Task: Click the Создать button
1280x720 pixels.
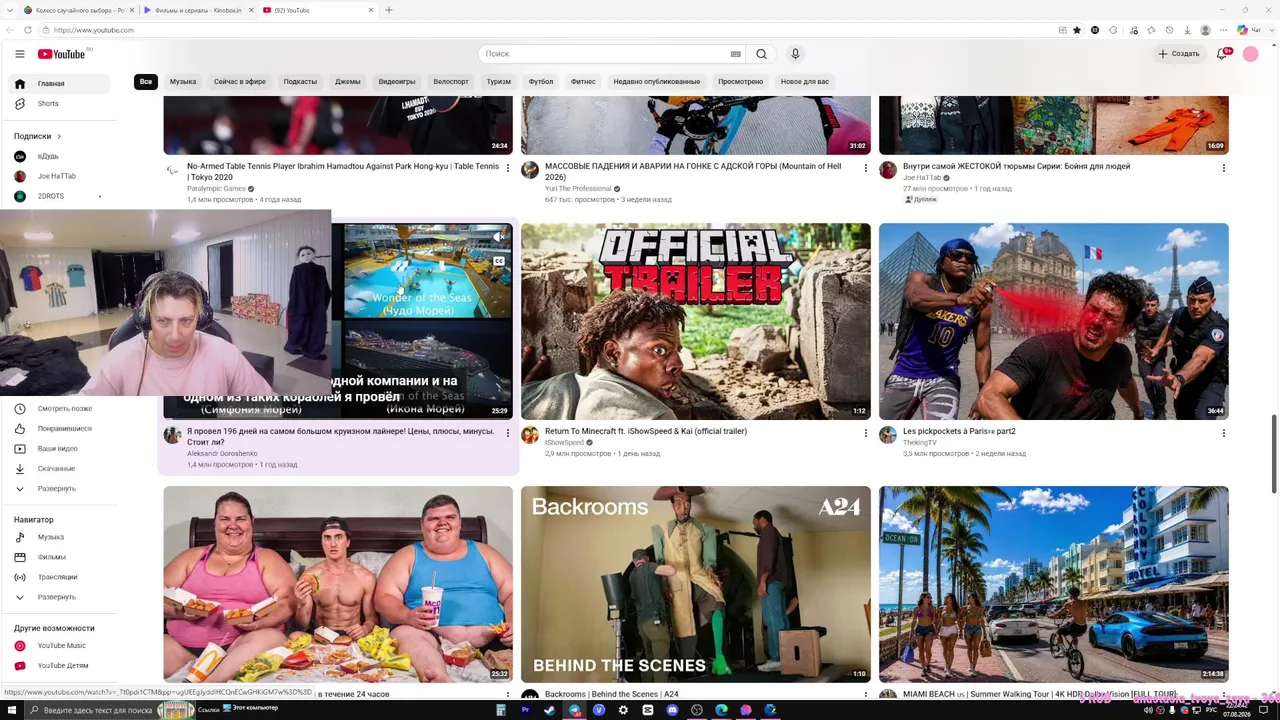Action: click(x=1180, y=54)
